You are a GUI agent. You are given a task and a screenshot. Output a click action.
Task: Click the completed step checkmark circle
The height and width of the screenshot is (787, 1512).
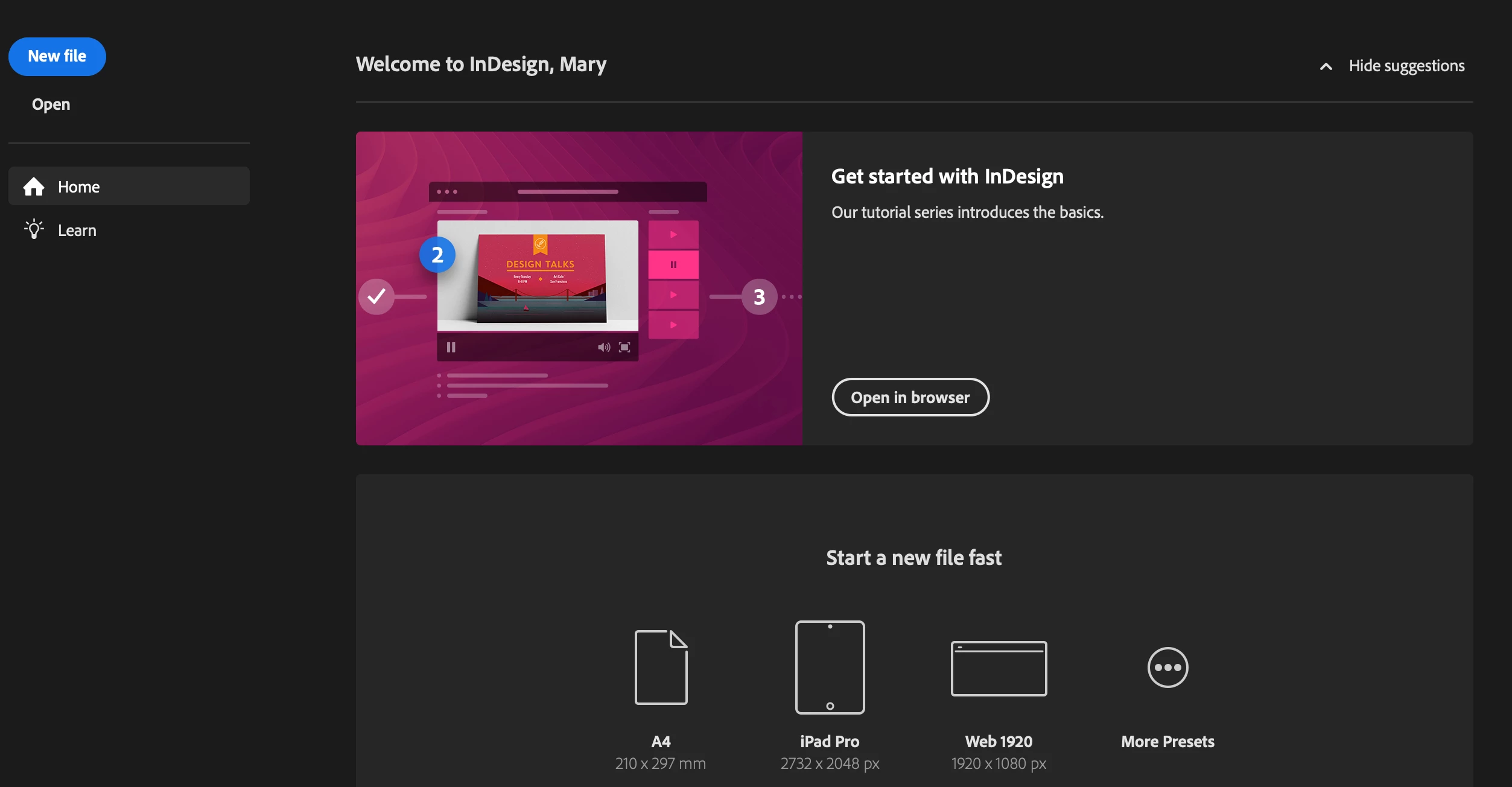pos(376,296)
